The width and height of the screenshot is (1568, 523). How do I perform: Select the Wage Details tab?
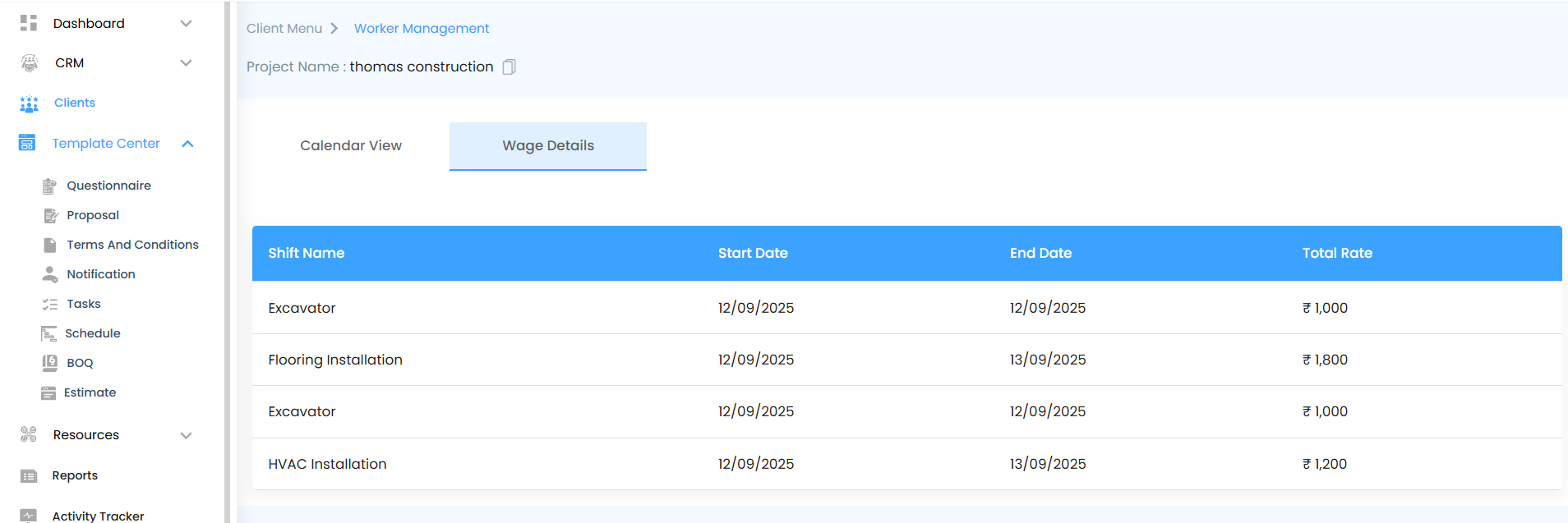(x=548, y=146)
